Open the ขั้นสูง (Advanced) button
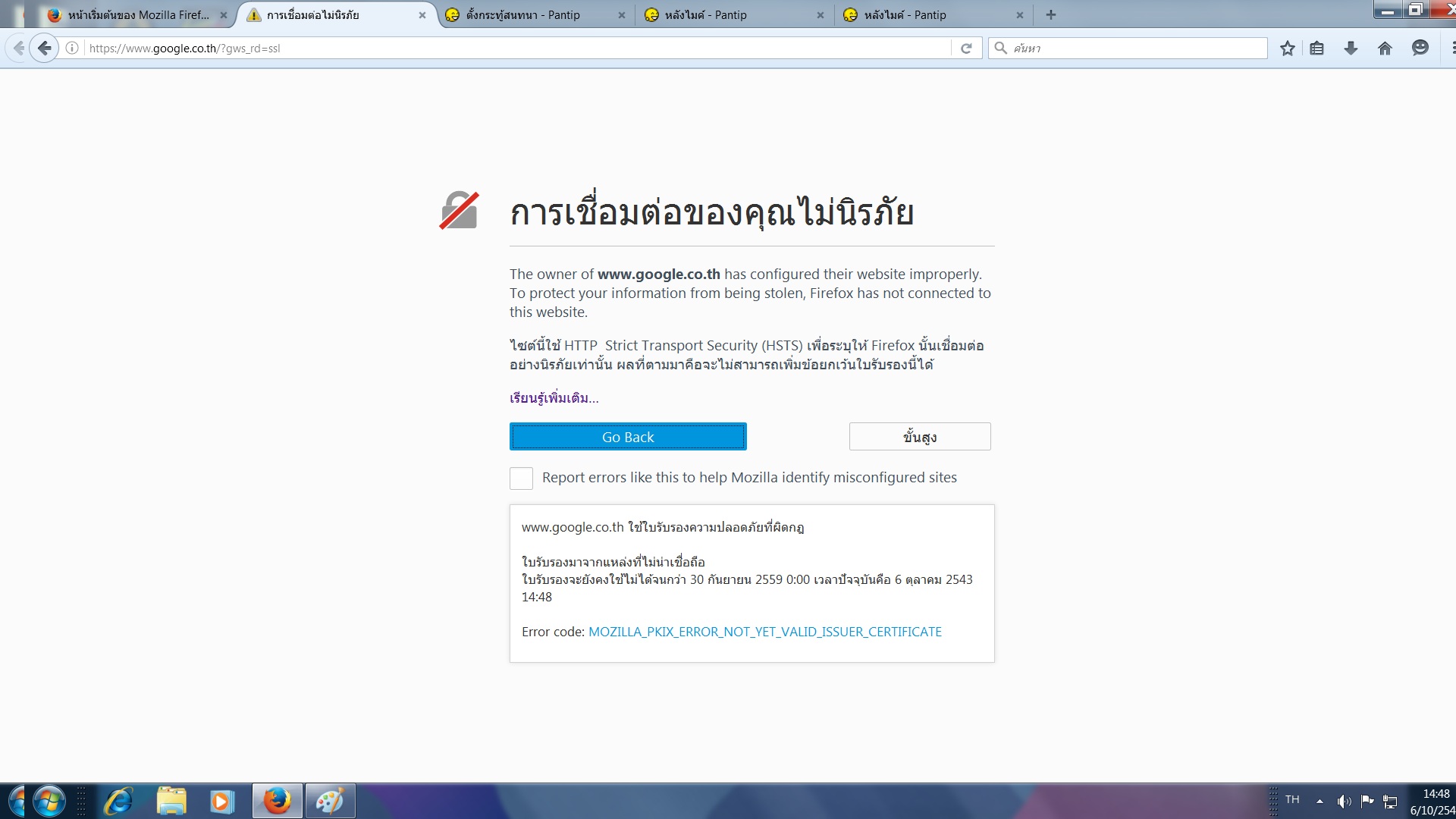The height and width of the screenshot is (819, 1456). point(920,437)
